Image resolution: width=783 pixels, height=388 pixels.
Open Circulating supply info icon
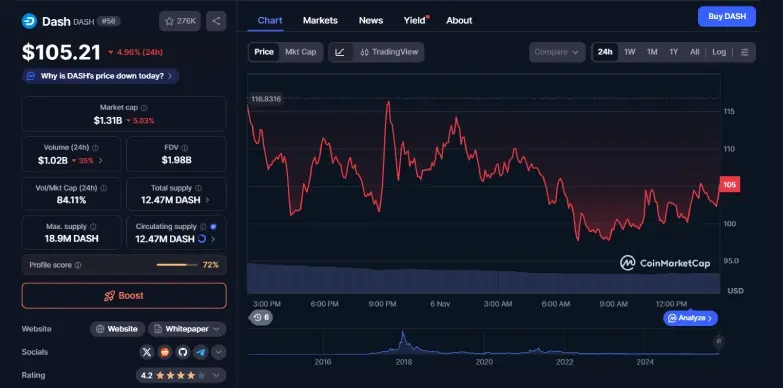coord(203,227)
